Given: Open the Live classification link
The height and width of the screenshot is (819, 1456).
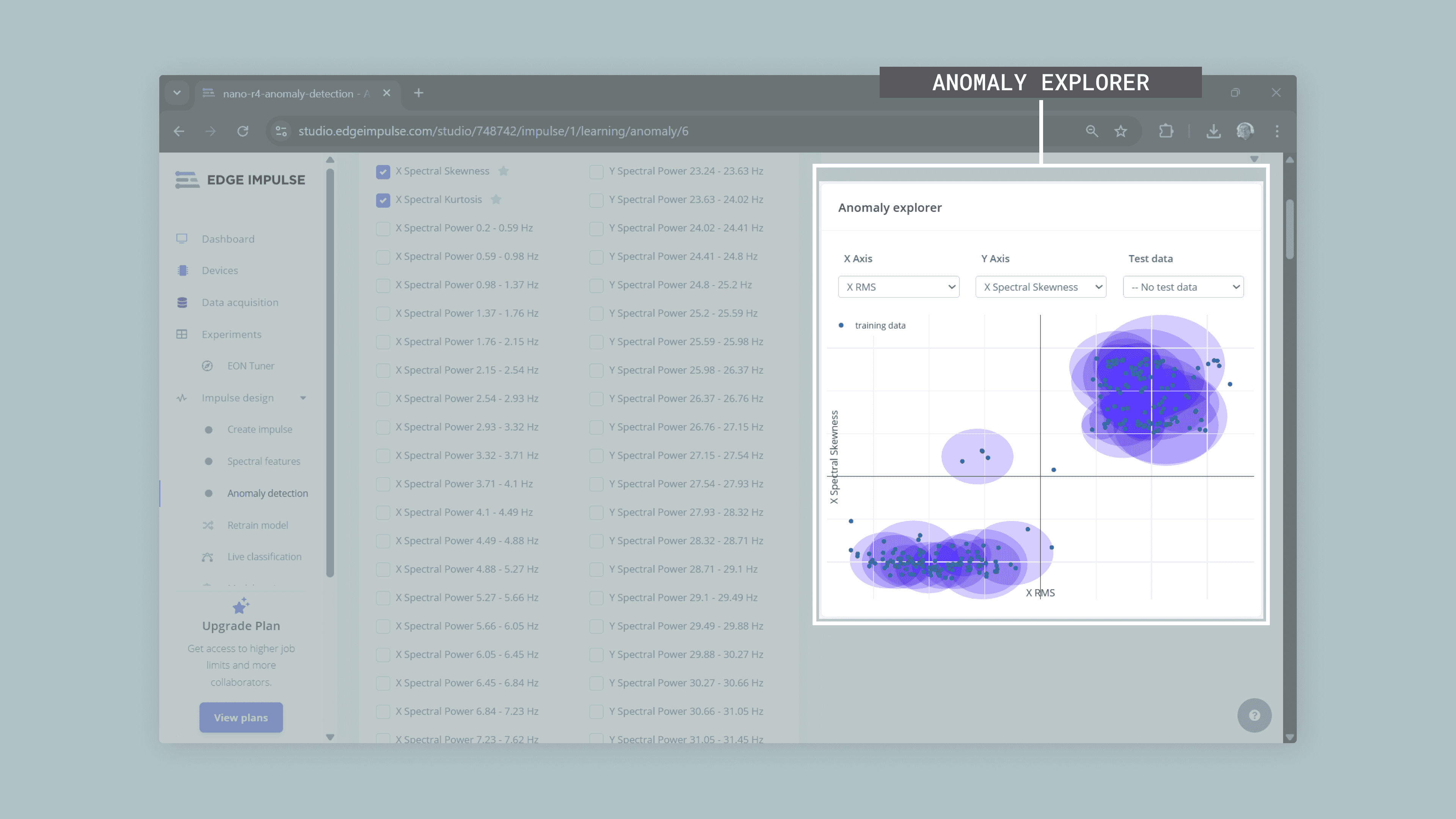Looking at the screenshot, I should point(264,557).
